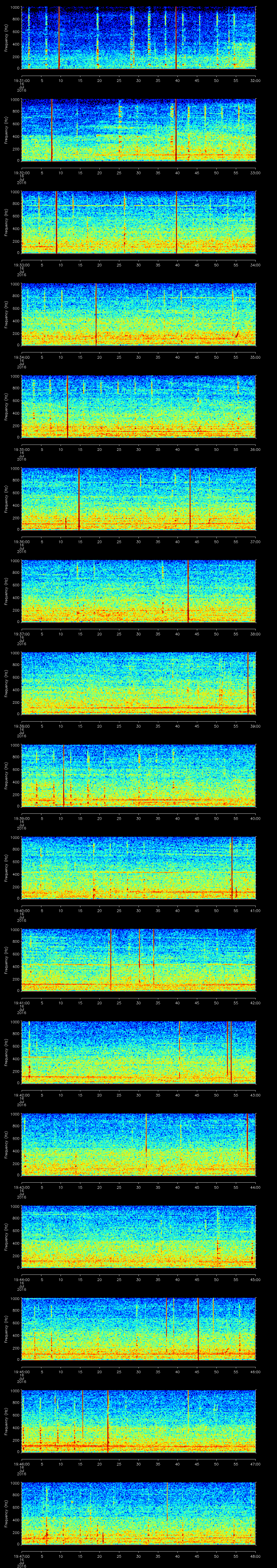This screenshot has width=277, height=1568.
Task: Open the 19:43:00 spectrogram panel
Action: 139,1144
